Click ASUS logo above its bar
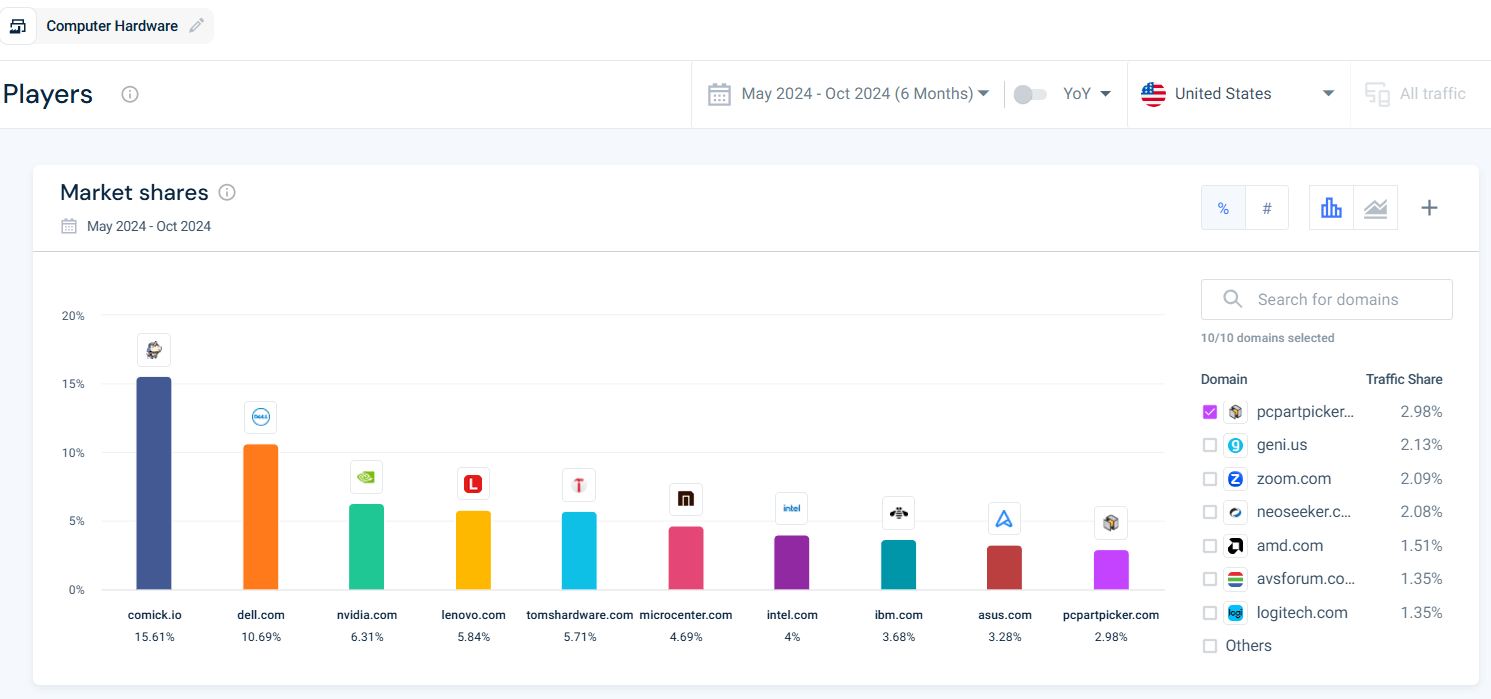This screenshot has width=1491, height=699. tap(1004, 518)
